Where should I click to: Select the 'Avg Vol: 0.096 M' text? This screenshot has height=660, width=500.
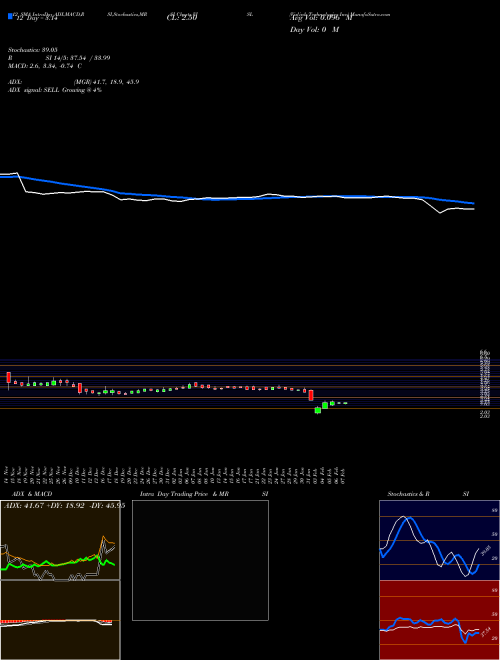pyautogui.click(x=320, y=18)
